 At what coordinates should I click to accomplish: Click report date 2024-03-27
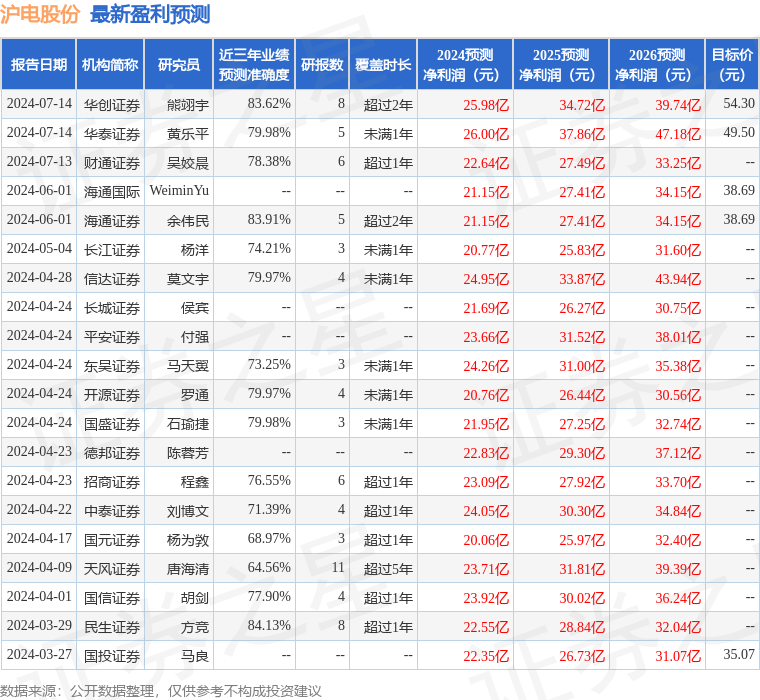[x=39, y=654]
